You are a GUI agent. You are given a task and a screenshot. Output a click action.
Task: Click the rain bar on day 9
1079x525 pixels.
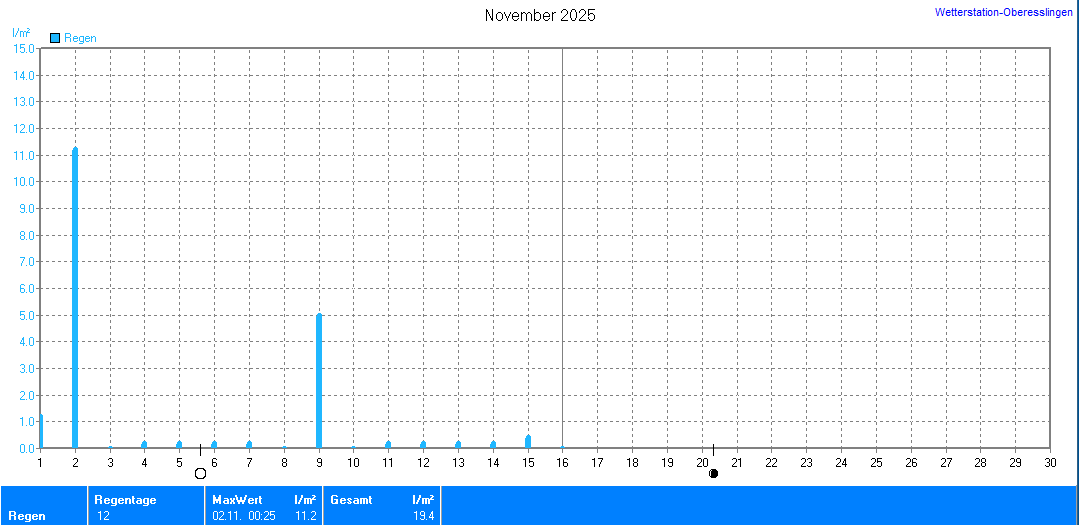(x=319, y=382)
